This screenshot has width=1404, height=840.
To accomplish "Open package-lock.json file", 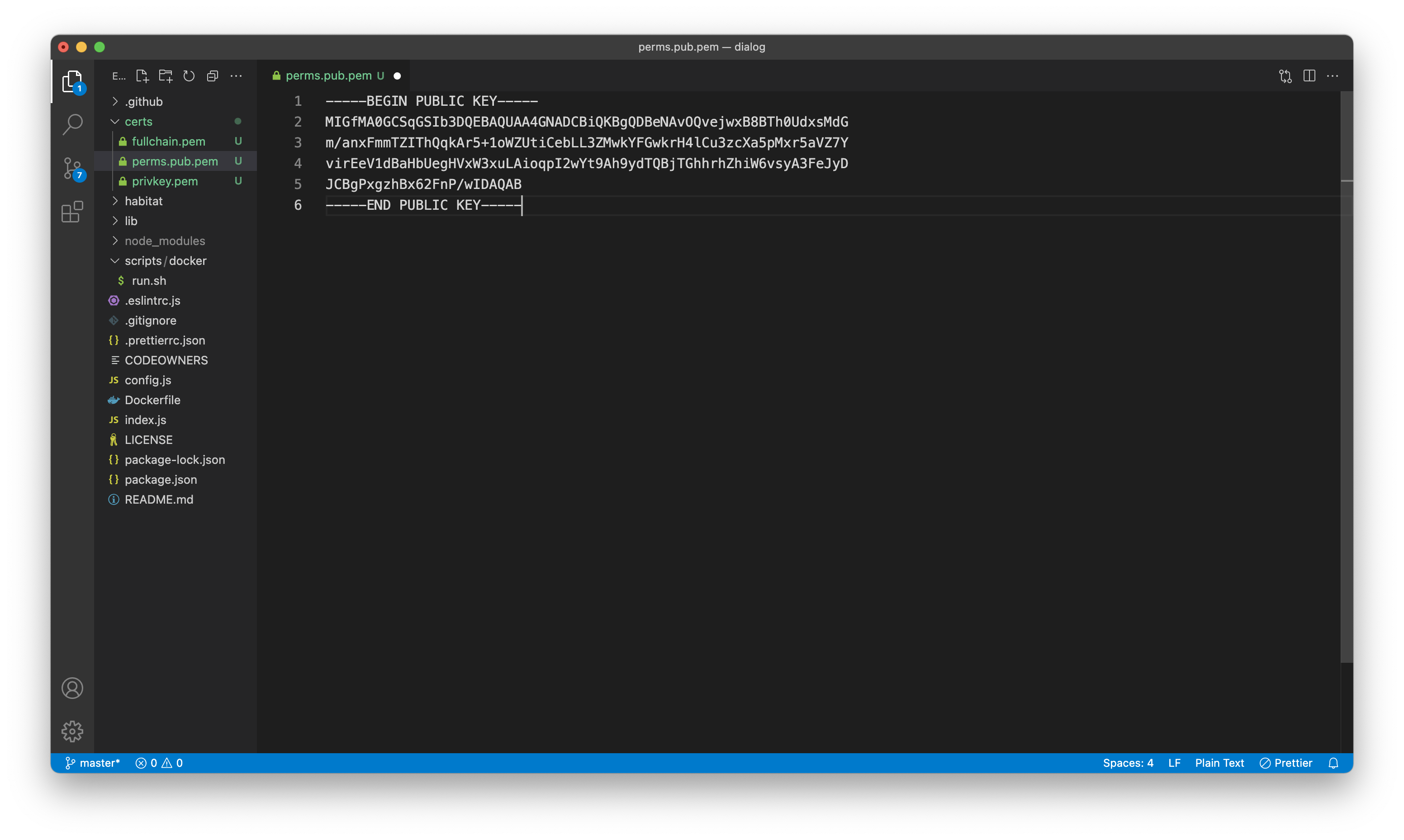I will click(175, 460).
